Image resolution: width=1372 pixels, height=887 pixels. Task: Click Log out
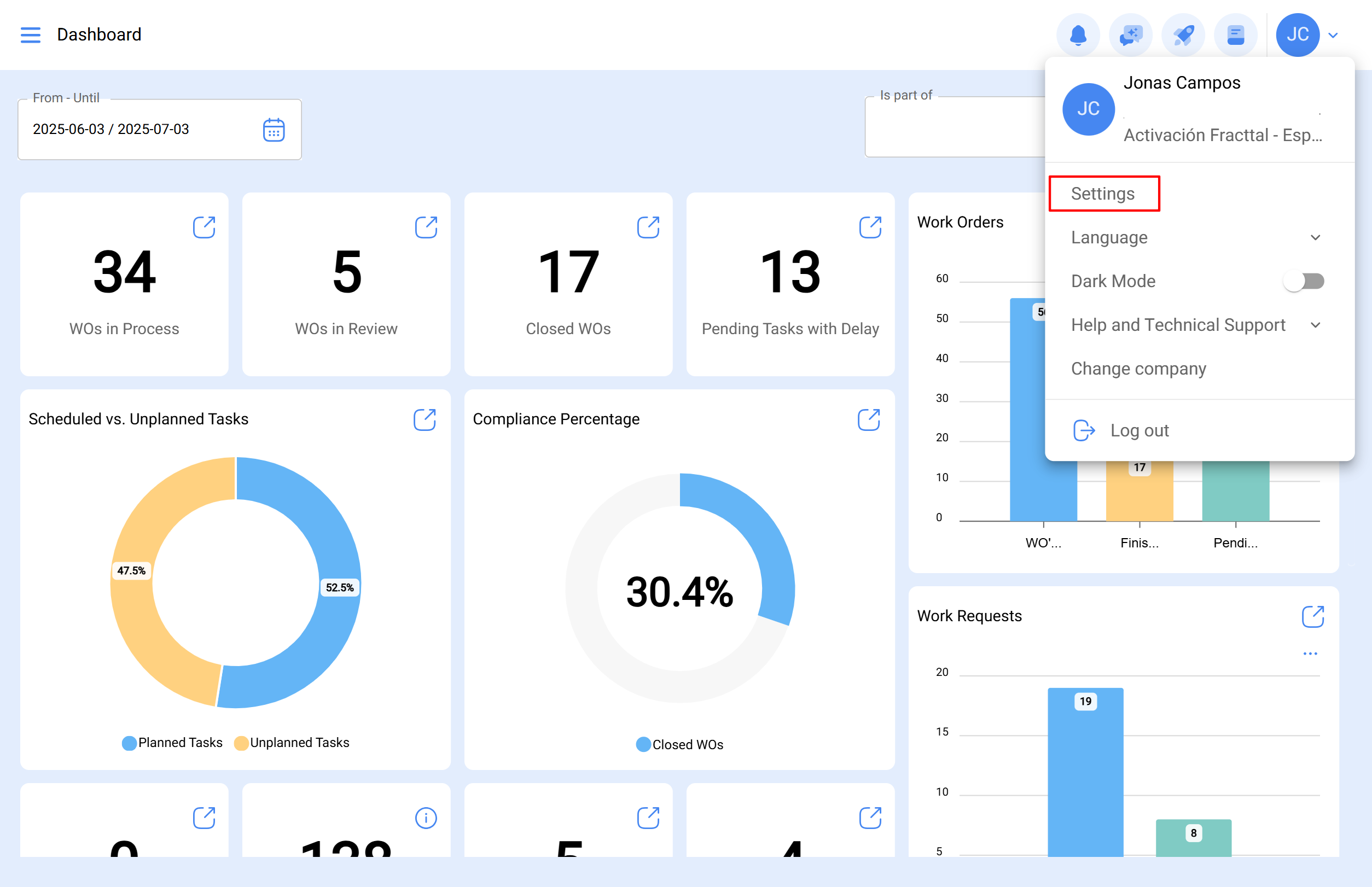pos(1138,430)
